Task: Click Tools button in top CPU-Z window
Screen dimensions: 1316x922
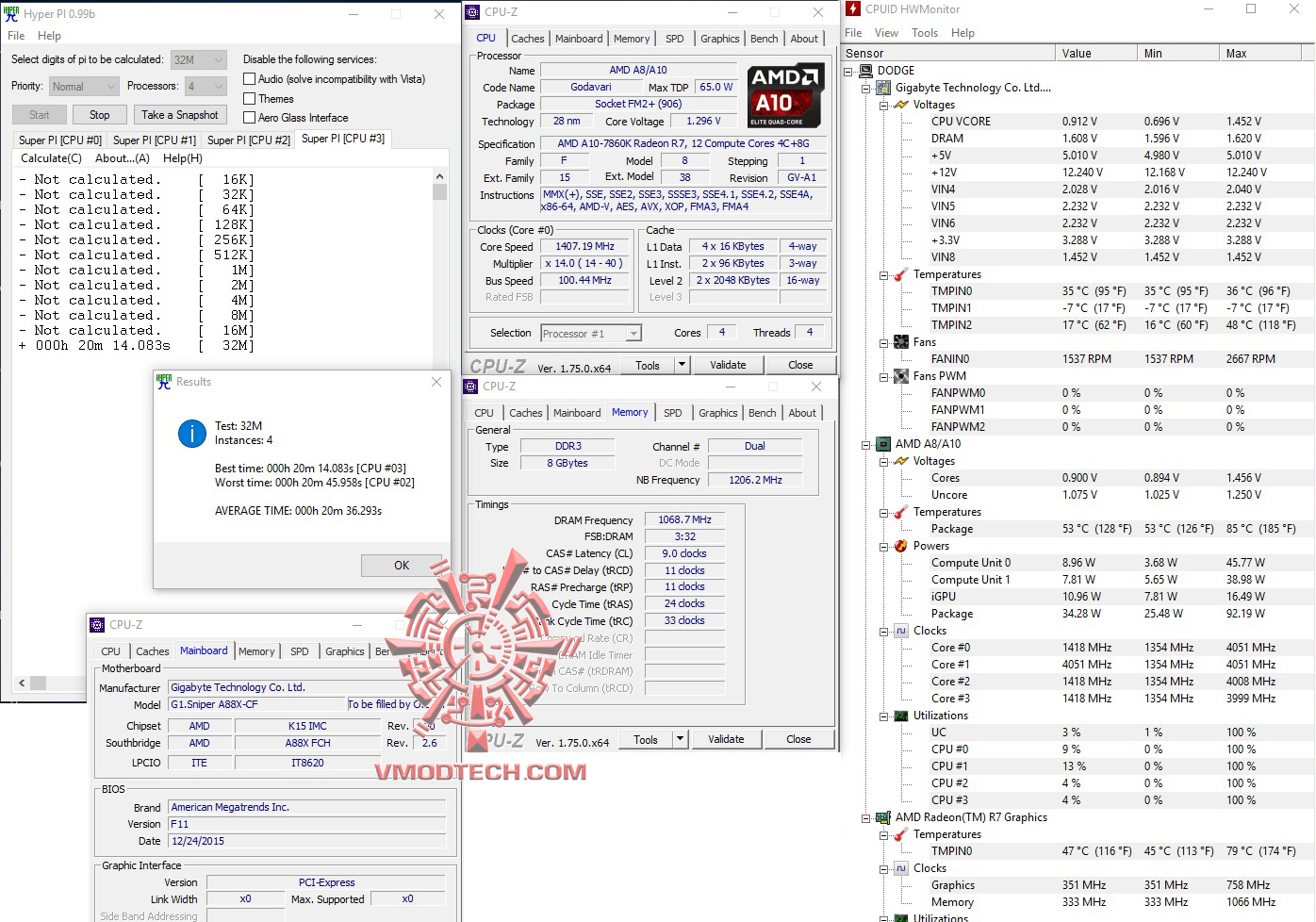Action: pyautogui.click(x=648, y=365)
